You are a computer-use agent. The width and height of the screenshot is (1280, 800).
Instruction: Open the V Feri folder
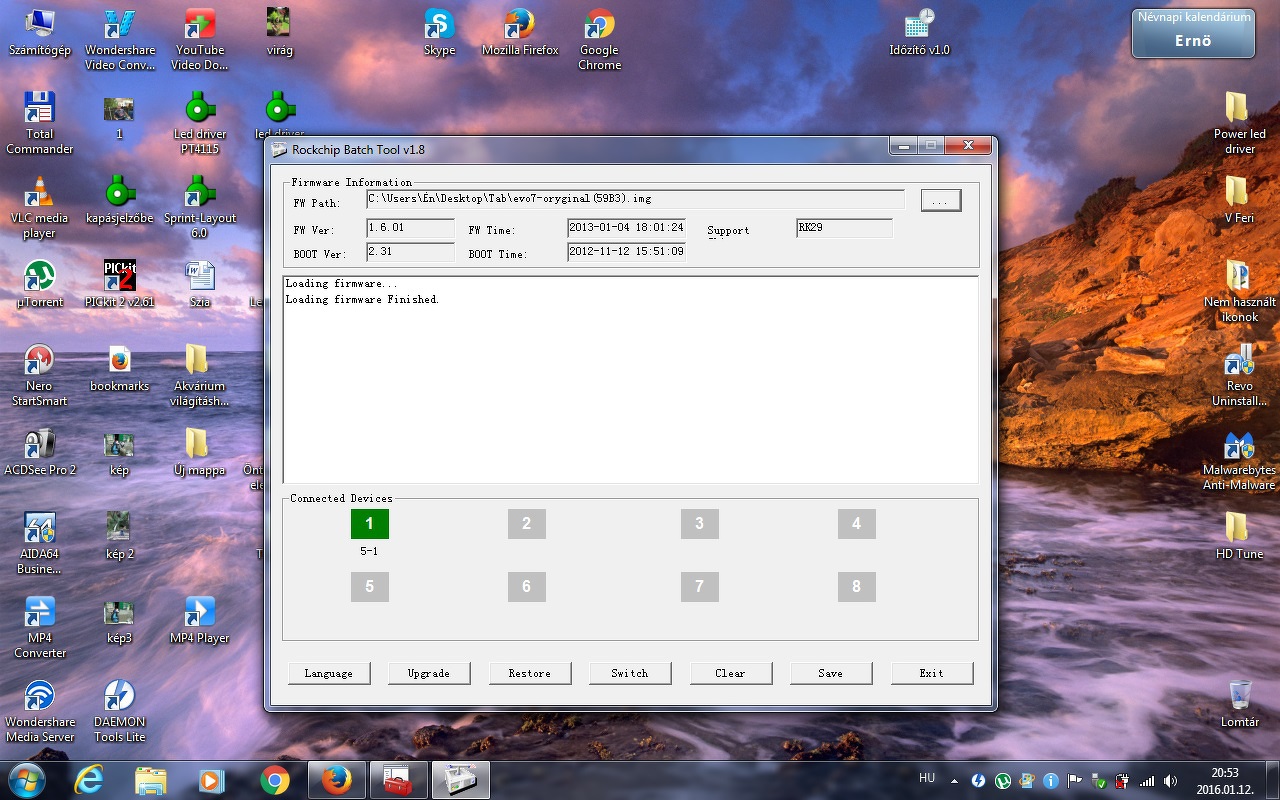click(1239, 199)
